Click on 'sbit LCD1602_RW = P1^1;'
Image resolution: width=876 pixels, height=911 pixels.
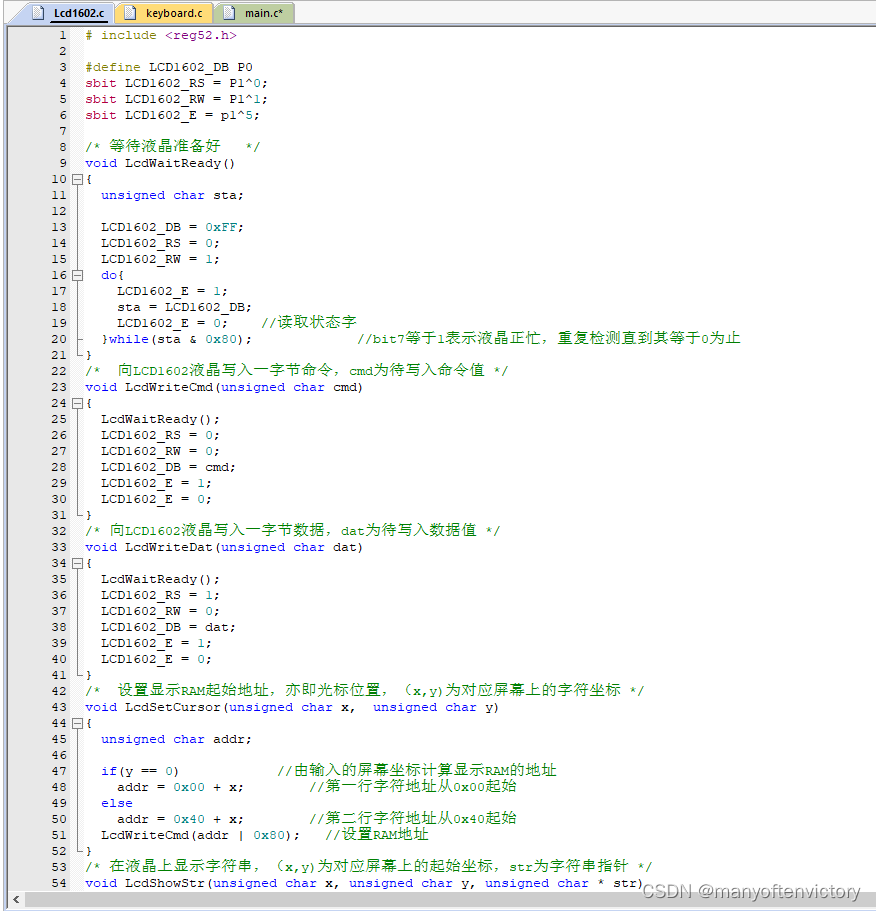(x=176, y=99)
